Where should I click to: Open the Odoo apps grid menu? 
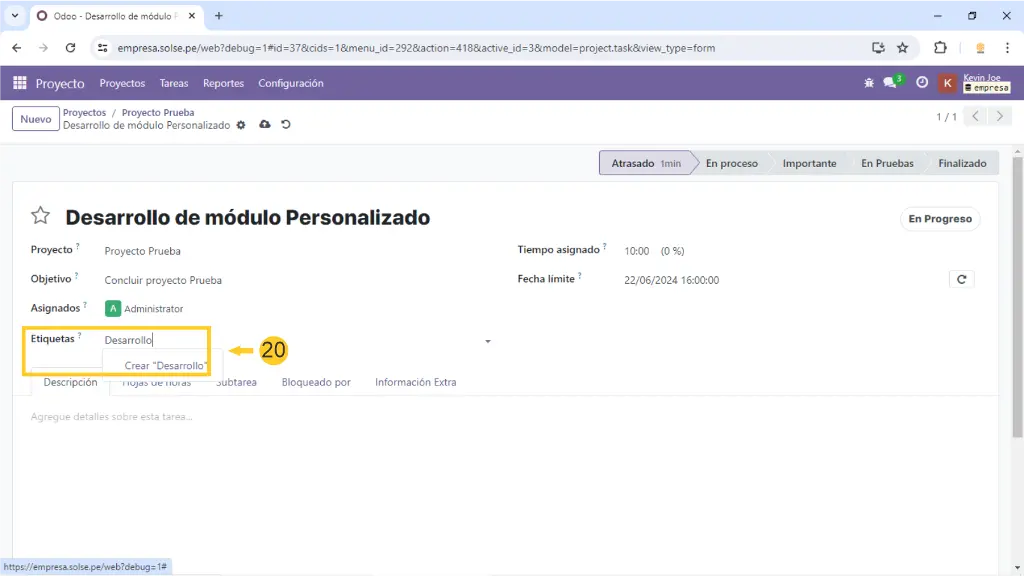tap(20, 83)
